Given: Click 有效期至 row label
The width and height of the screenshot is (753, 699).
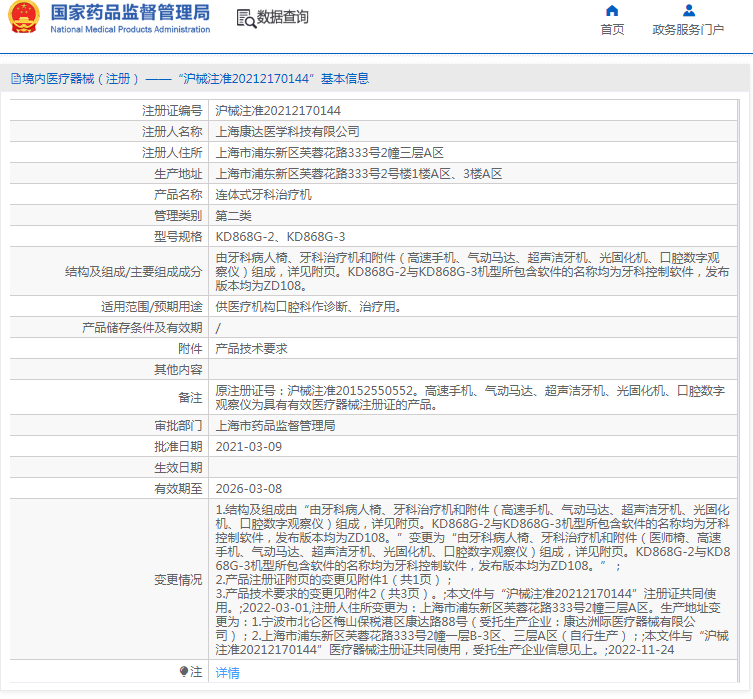Looking at the screenshot, I should (x=178, y=489).
